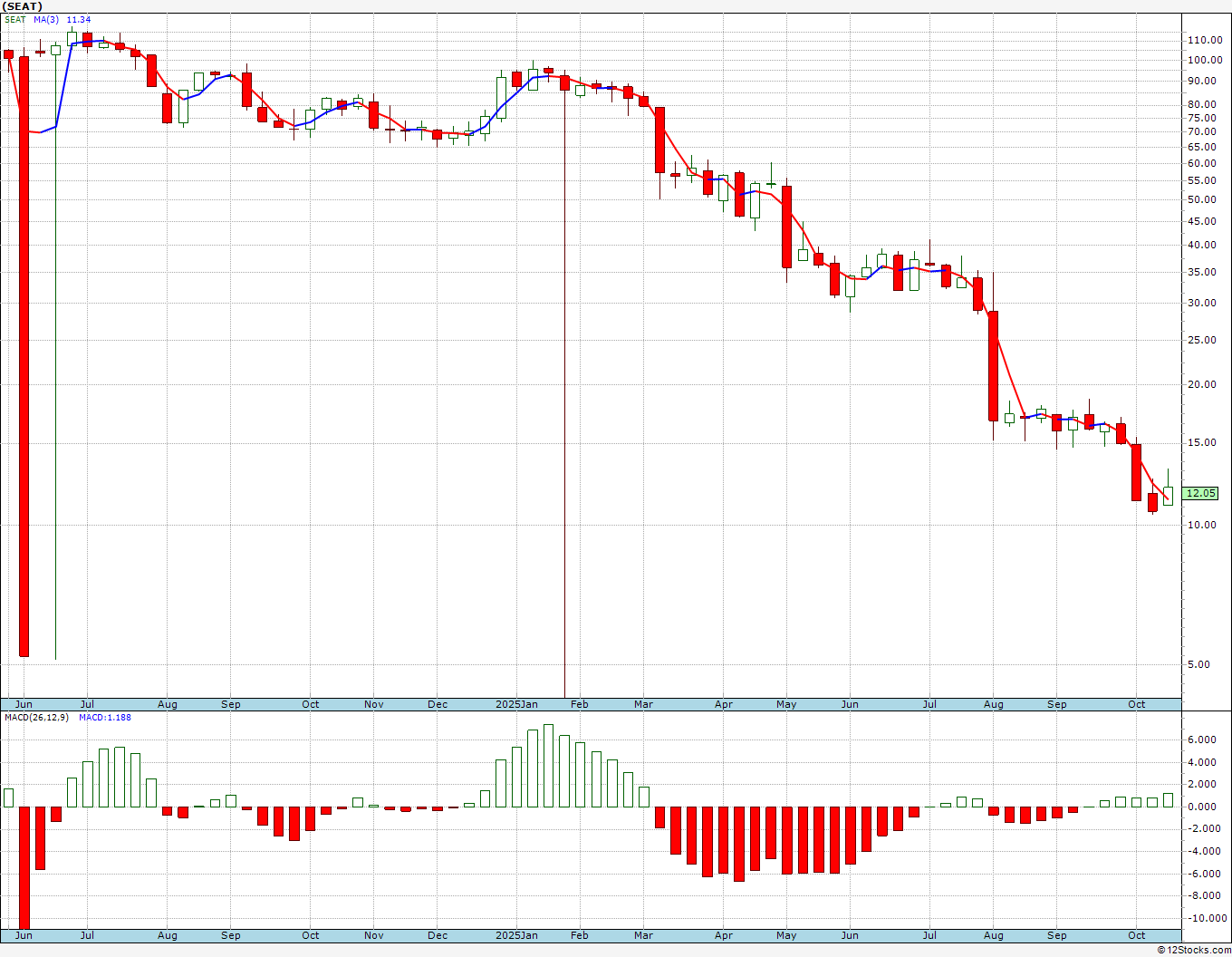The image size is (1232, 957).
Task: Click the MA(3) indicator label
Action: [x=47, y=20]
